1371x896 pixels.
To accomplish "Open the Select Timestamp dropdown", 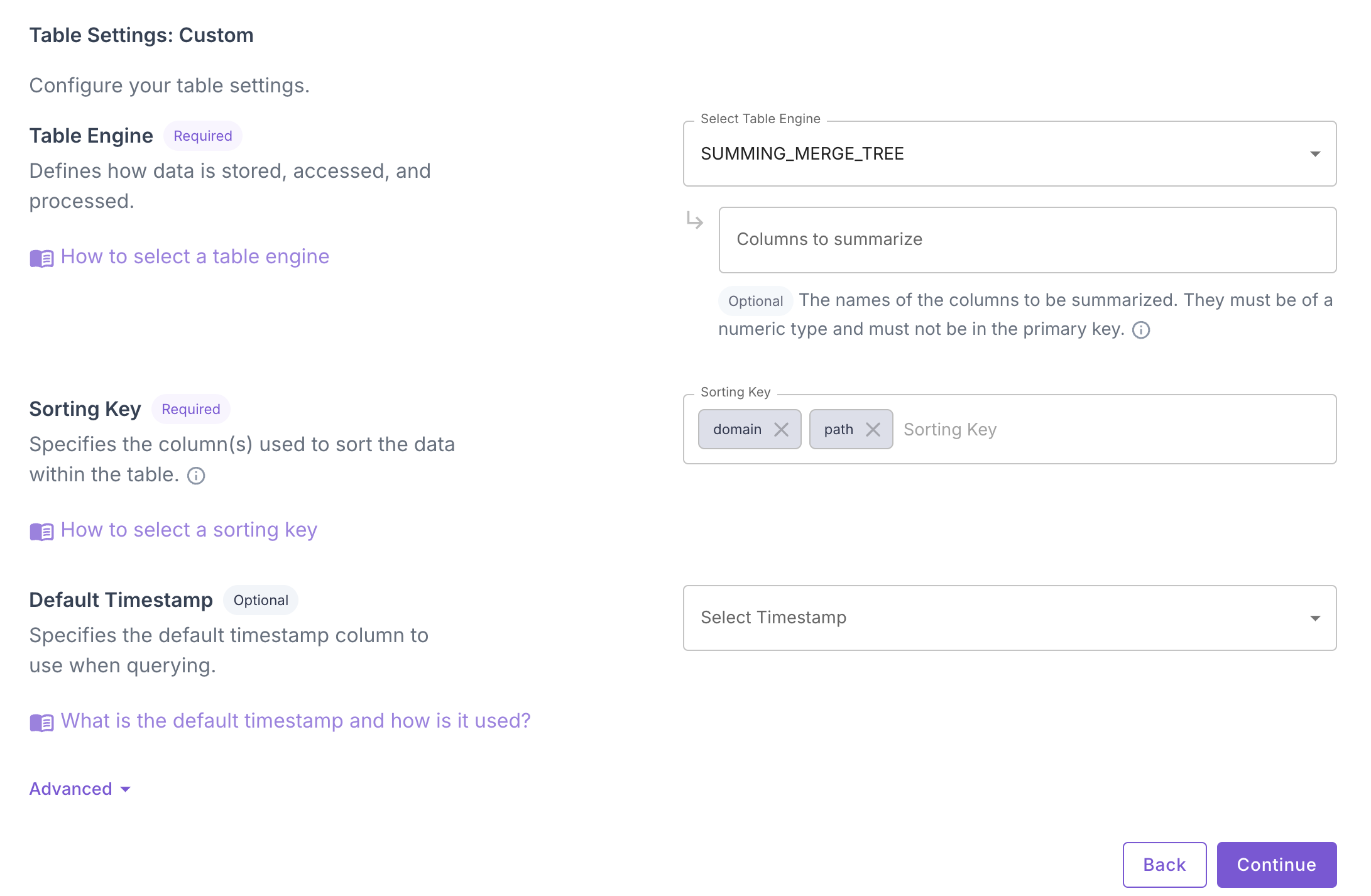I will pyautogui.click(x=1009, y=618).
